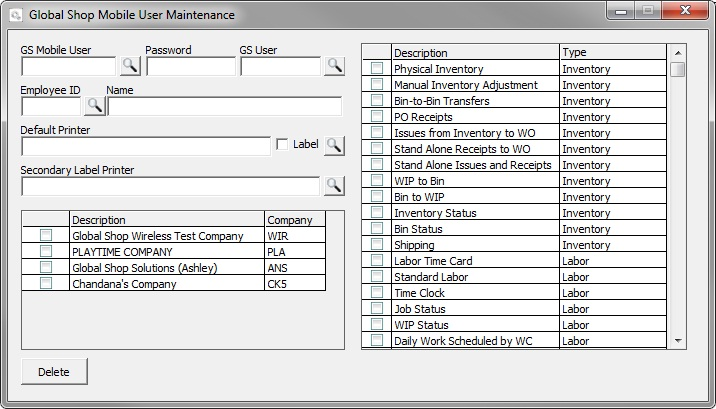Open GS Mobile User lookup magnifier
The width and height of the screenshot is (716, 409).
coord(130,66)
